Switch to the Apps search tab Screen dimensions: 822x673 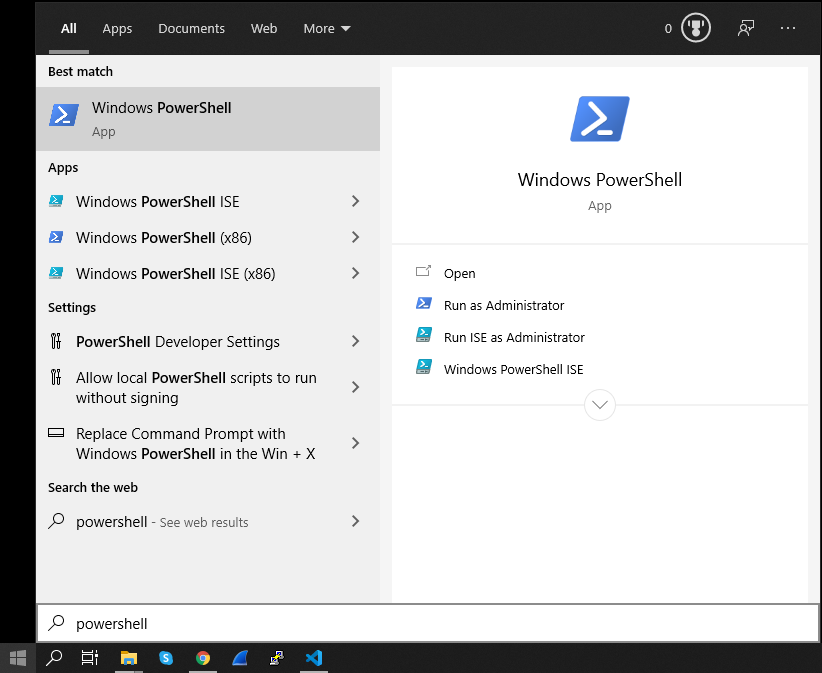pos(117,28)
